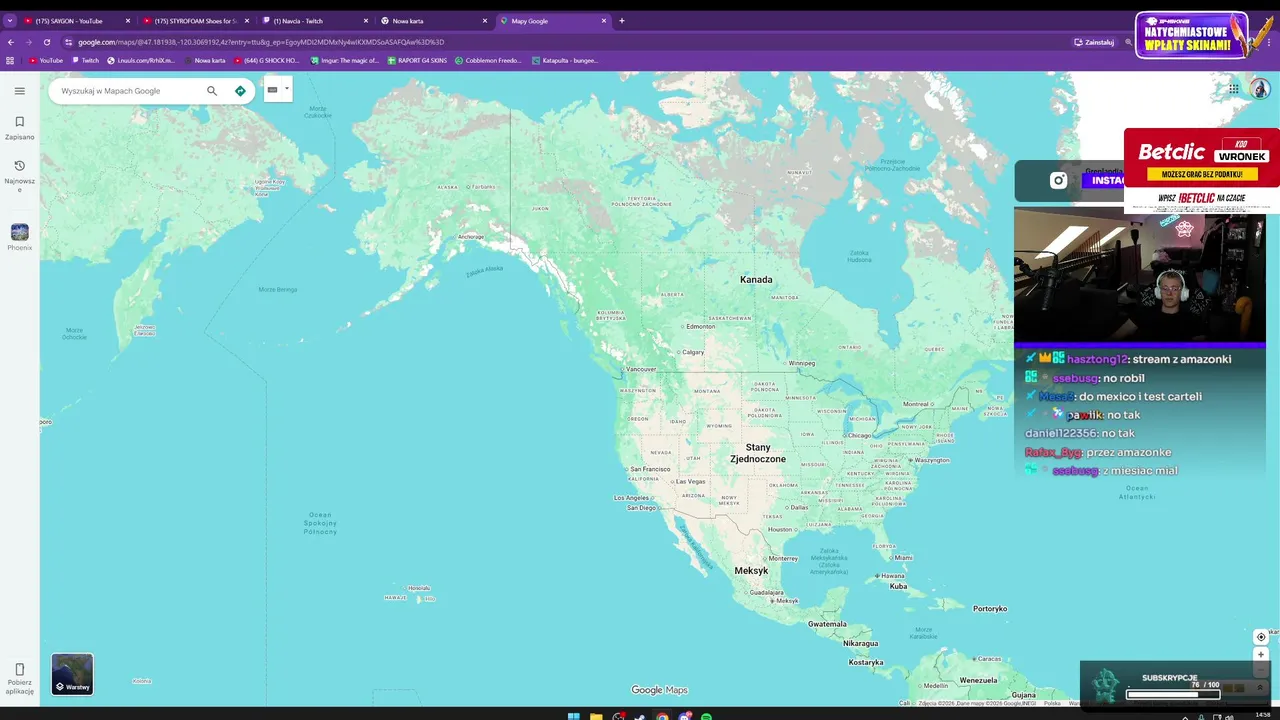Click the Meksyk country label

[751, 571]
